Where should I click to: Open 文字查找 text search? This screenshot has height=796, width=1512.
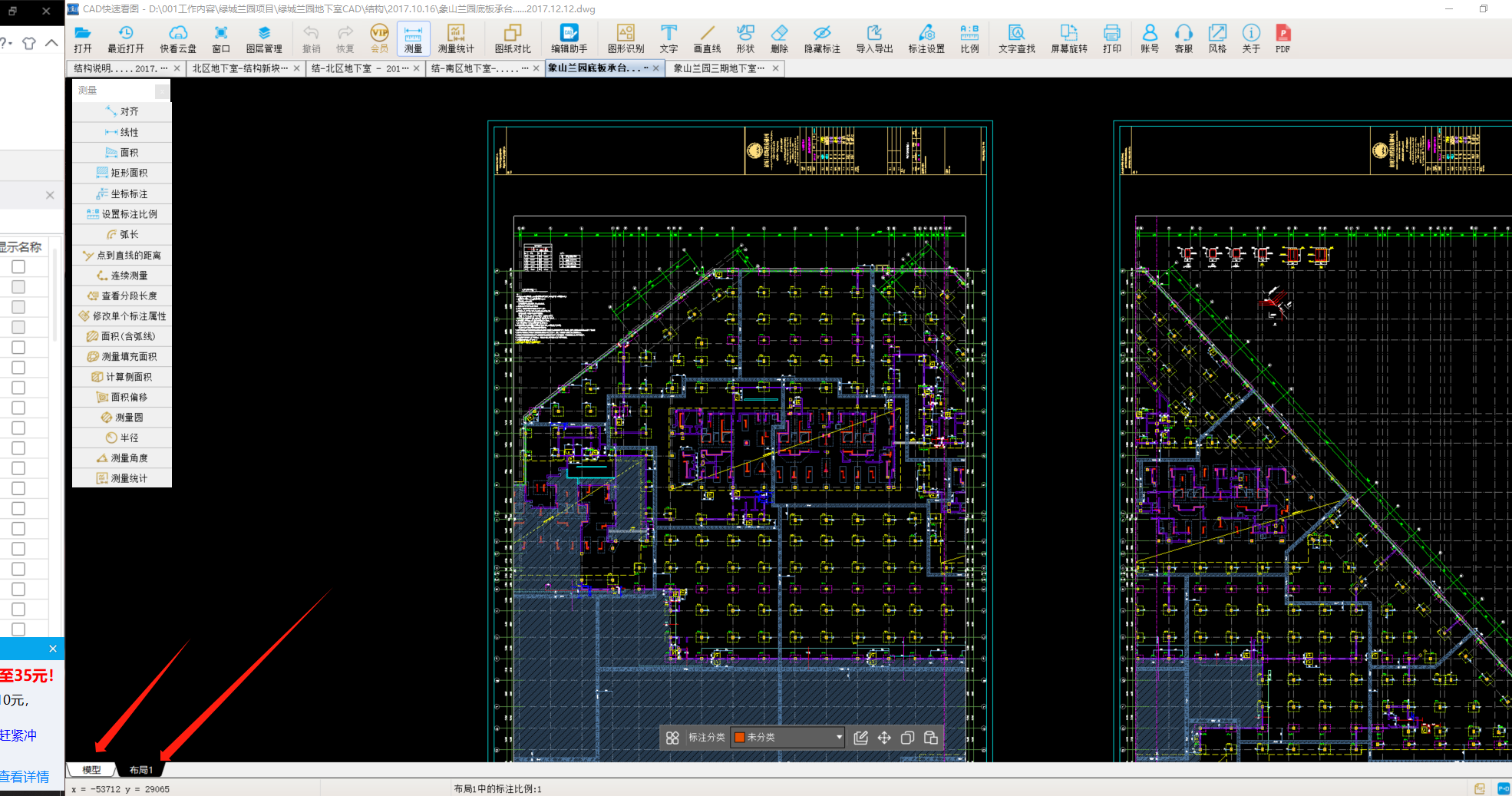[x=1017, y=38]
